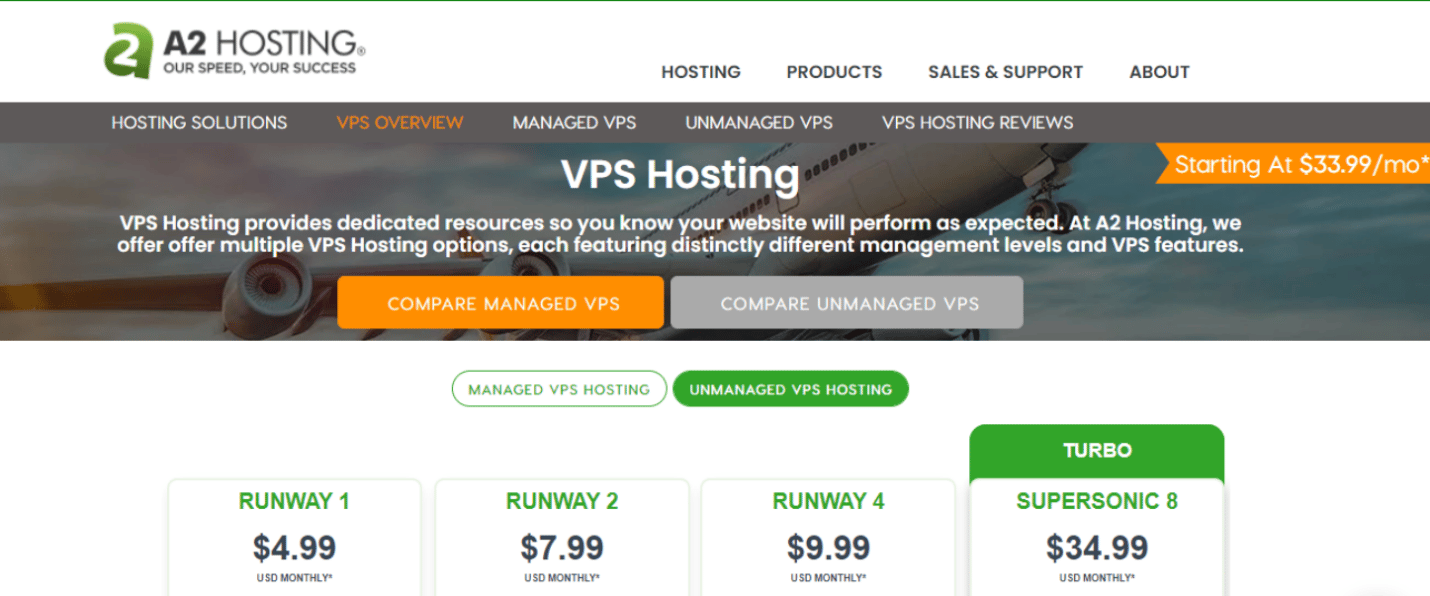View VPS Hosting Reviews
The image size is (1430, 596).
pos(977,123)
